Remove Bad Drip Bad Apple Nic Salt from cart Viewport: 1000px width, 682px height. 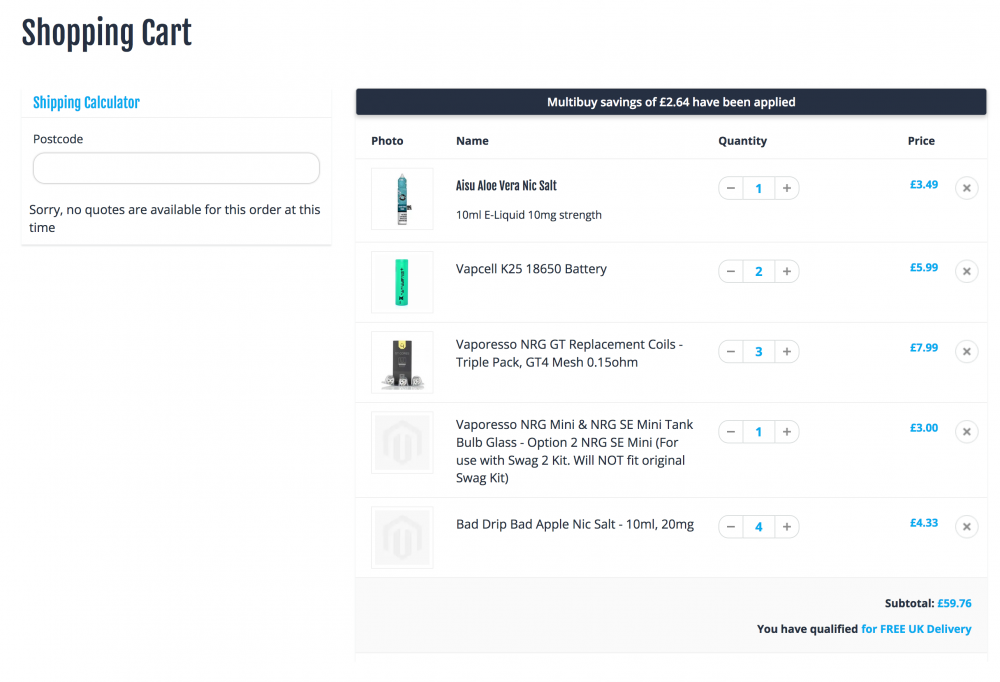coord(967,527)
